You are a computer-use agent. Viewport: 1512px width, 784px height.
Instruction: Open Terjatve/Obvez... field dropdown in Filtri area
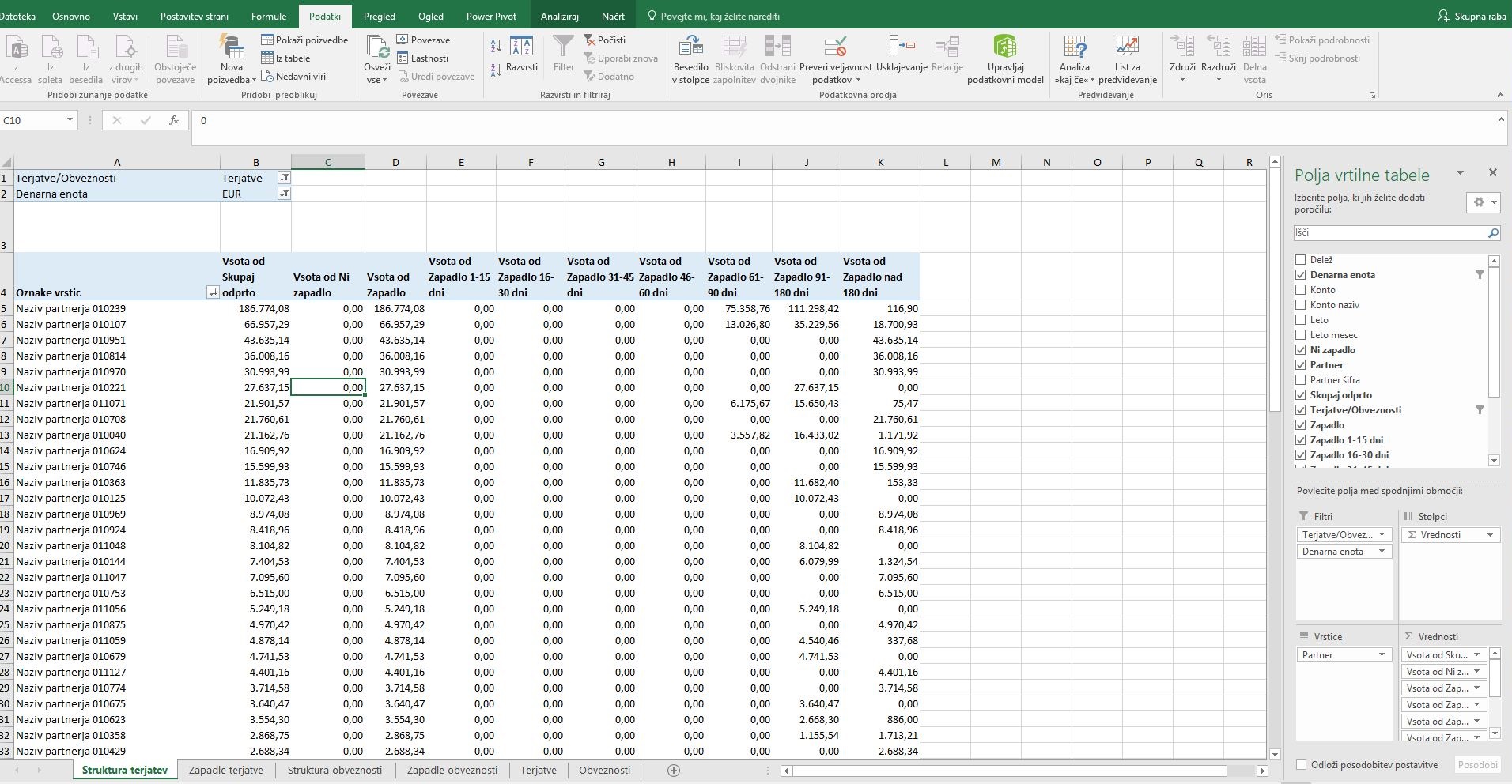coord(1382,535)
